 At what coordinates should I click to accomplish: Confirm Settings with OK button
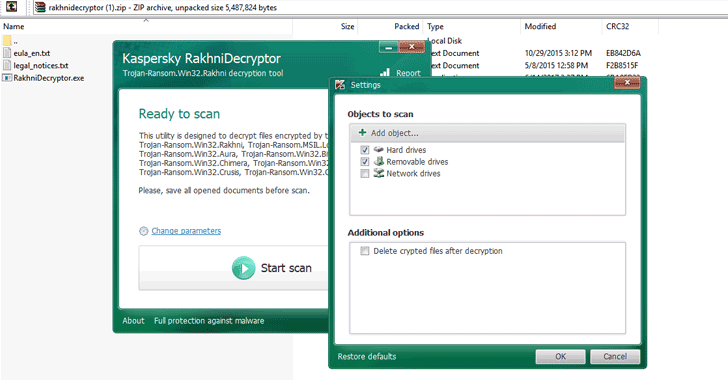click(560, 356)
